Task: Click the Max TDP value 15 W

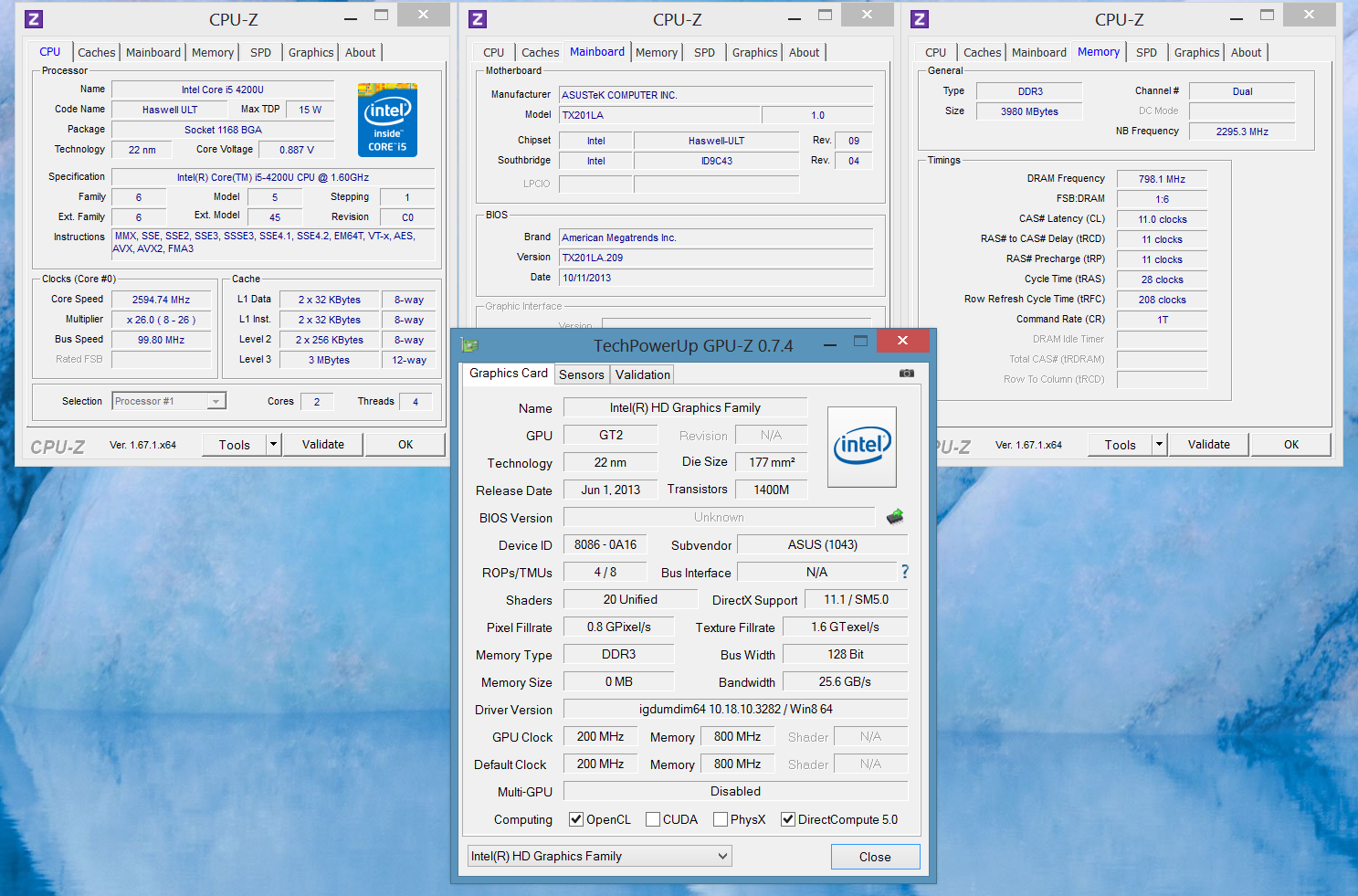Action: coord(310,110)
